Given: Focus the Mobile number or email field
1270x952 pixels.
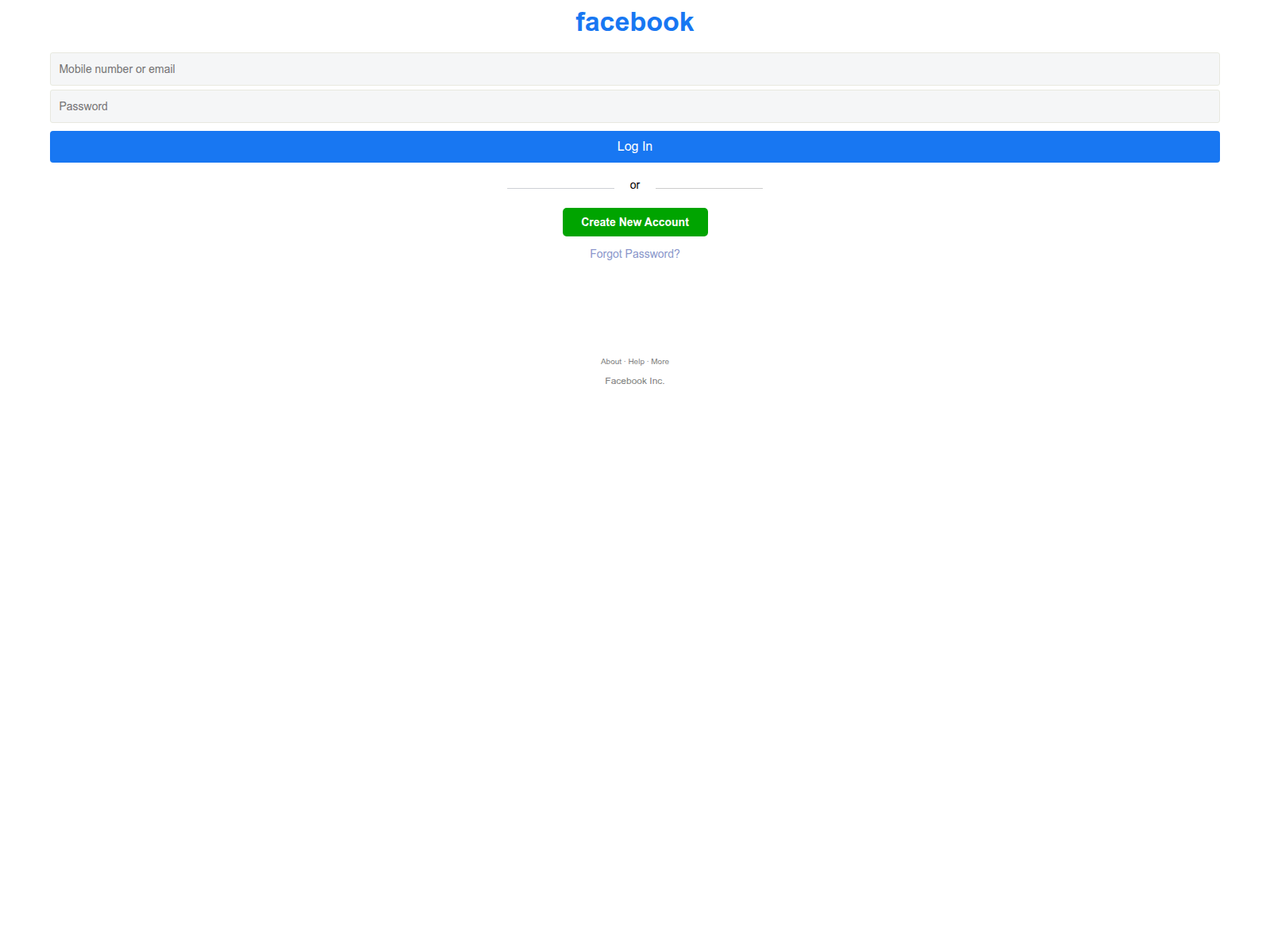Looking at the screenshot, I should (x=634, y=69).
